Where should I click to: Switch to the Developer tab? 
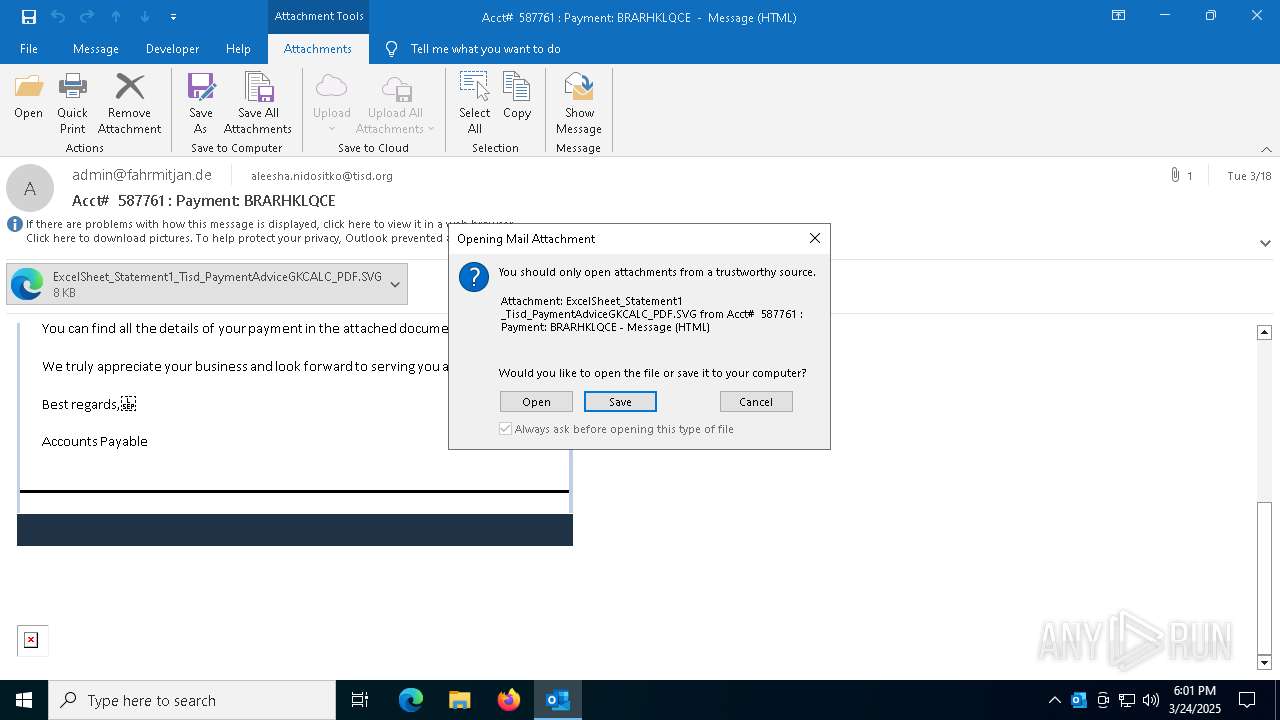172,49
